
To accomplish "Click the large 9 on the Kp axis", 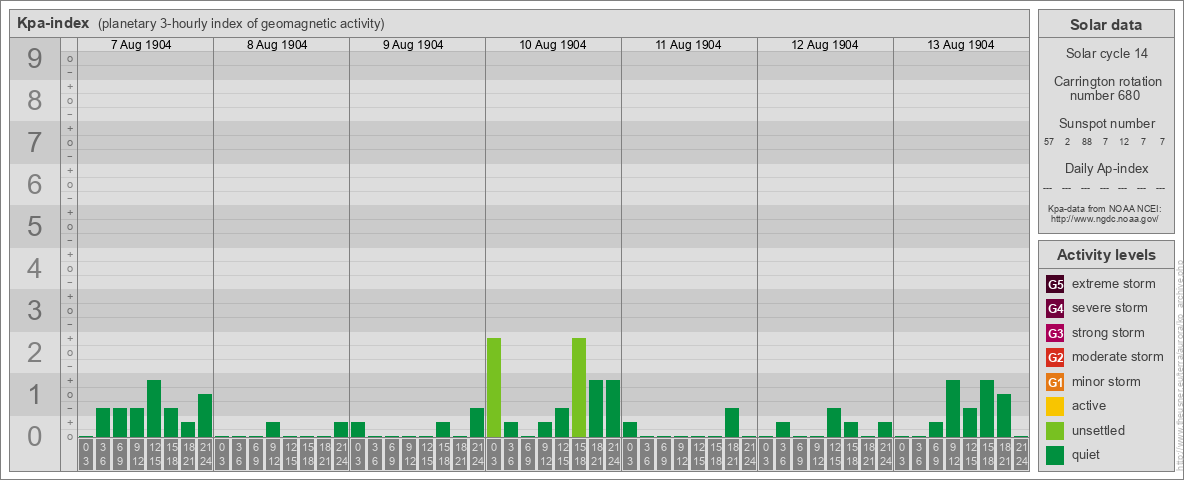I will point(35,59).
